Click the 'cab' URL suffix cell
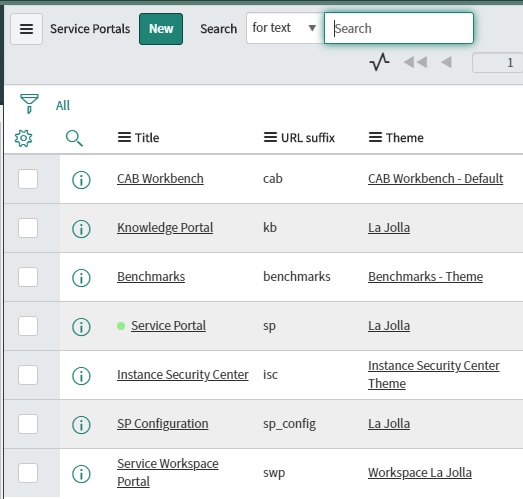 (x=273, y=179)
